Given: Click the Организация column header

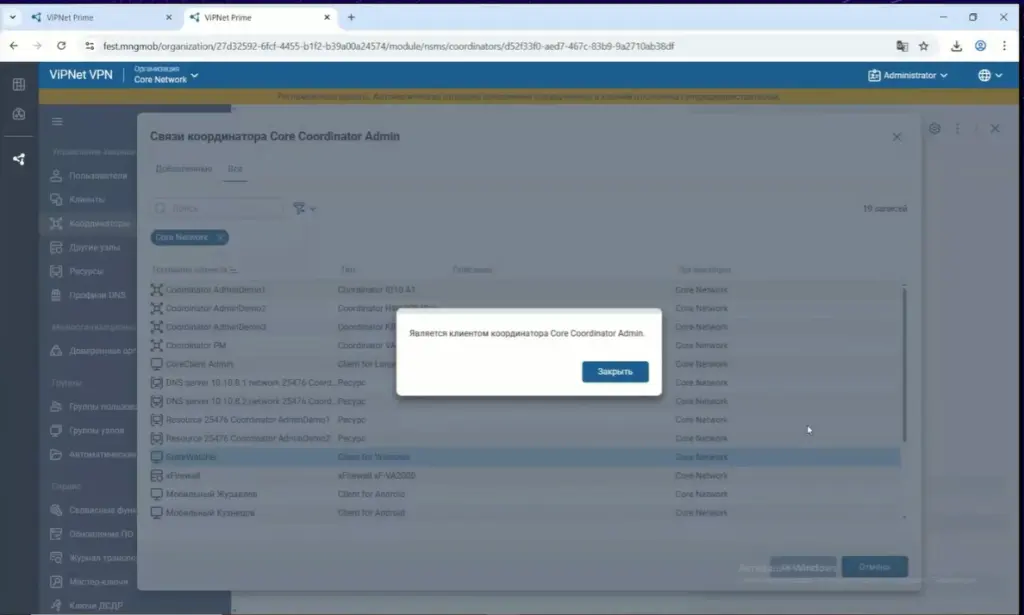Looking at the screenshot, I should [x=705, y=270].
